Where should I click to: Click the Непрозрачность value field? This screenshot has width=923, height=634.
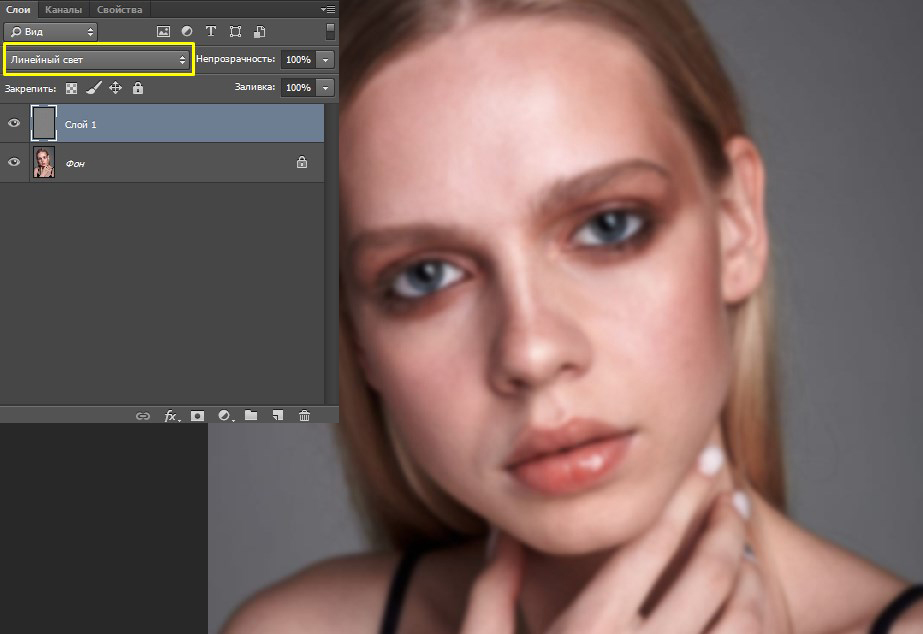pyautogui.click(x=298, y=59)
